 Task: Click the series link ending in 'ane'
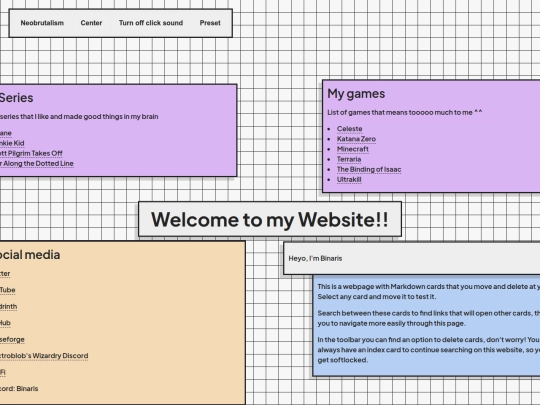coord(6,133)
